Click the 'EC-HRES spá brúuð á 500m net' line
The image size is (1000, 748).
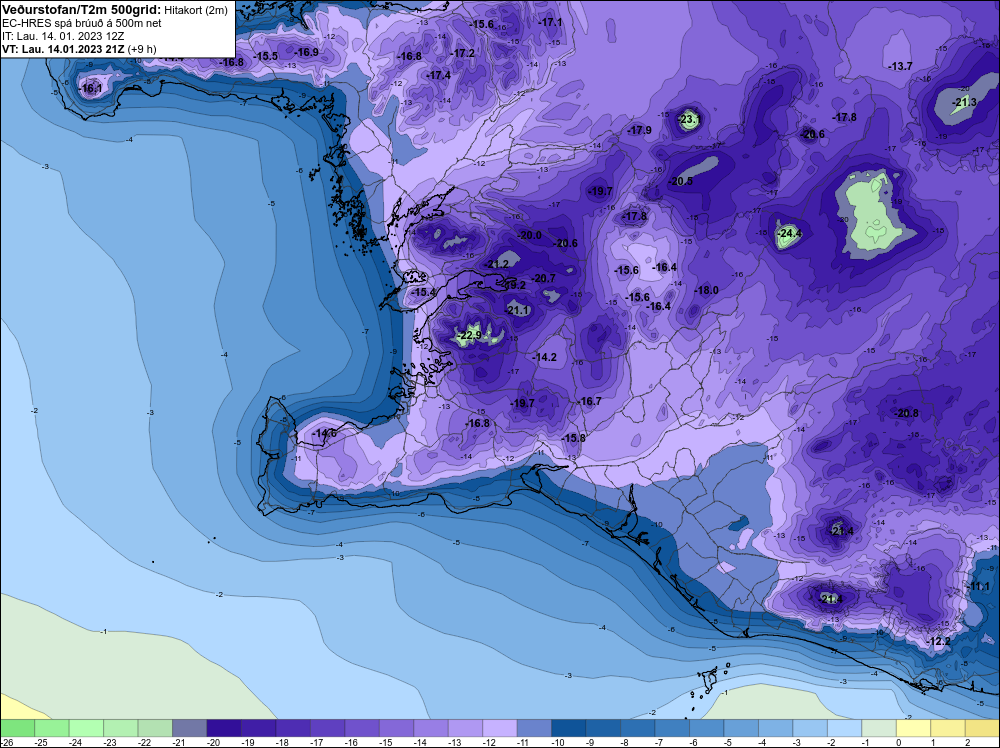82,24
